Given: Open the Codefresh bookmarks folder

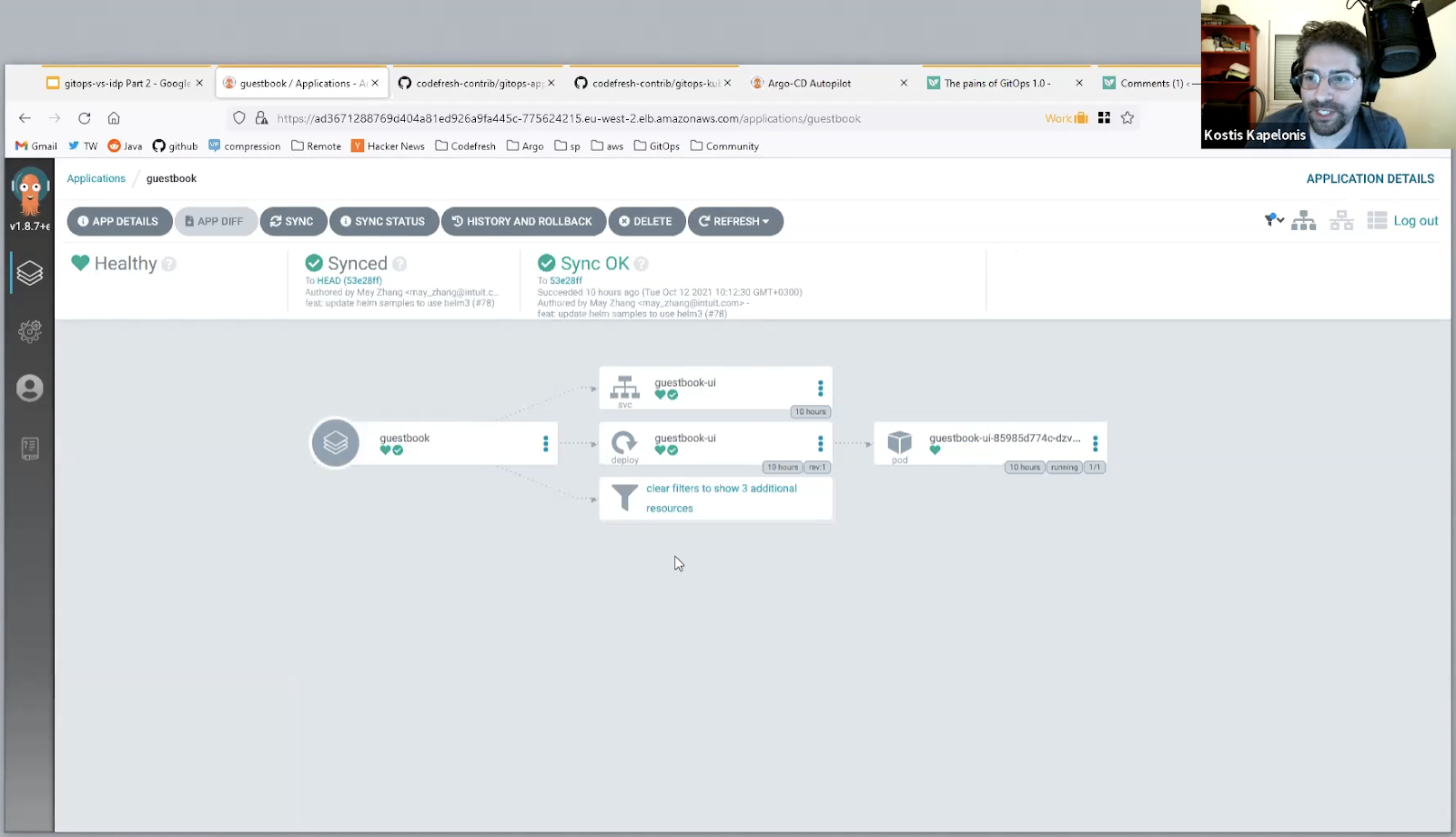Looking at the screenshot, I should (465, 146).
